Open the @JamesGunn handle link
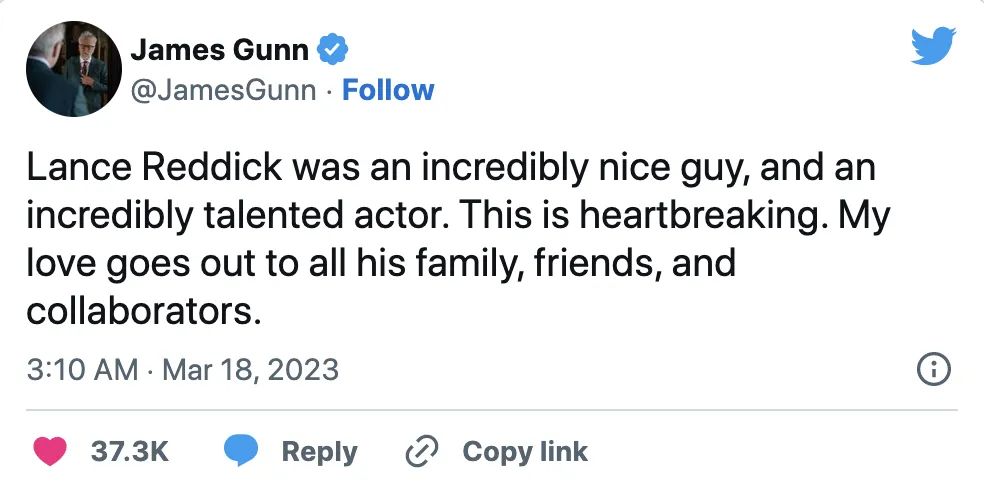 (x=223, y=90)
